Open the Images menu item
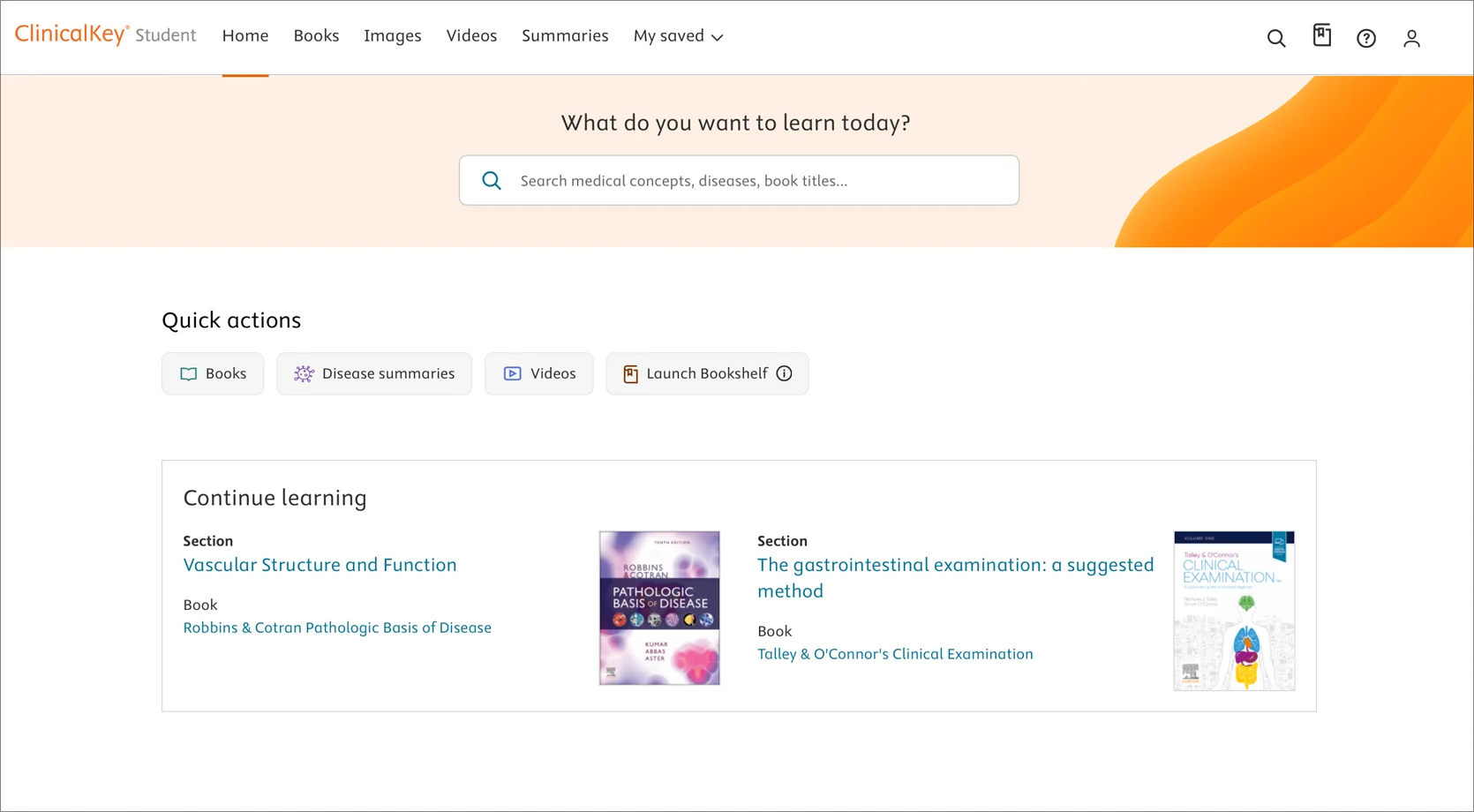This screenshot has height=812, width=1474. pyautogui.click(x=393, y=36)
